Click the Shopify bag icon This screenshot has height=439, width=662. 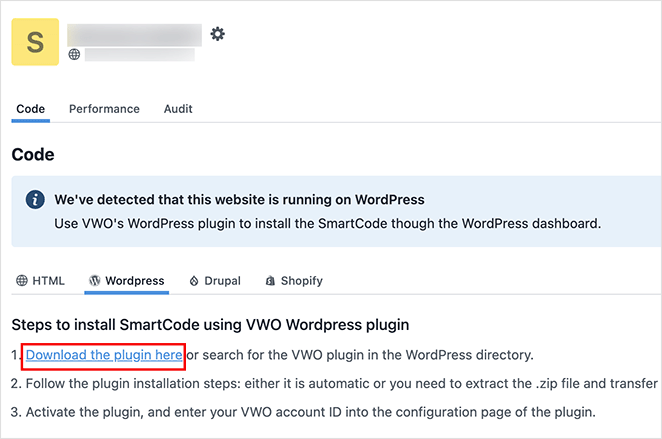tap(270, 281)
